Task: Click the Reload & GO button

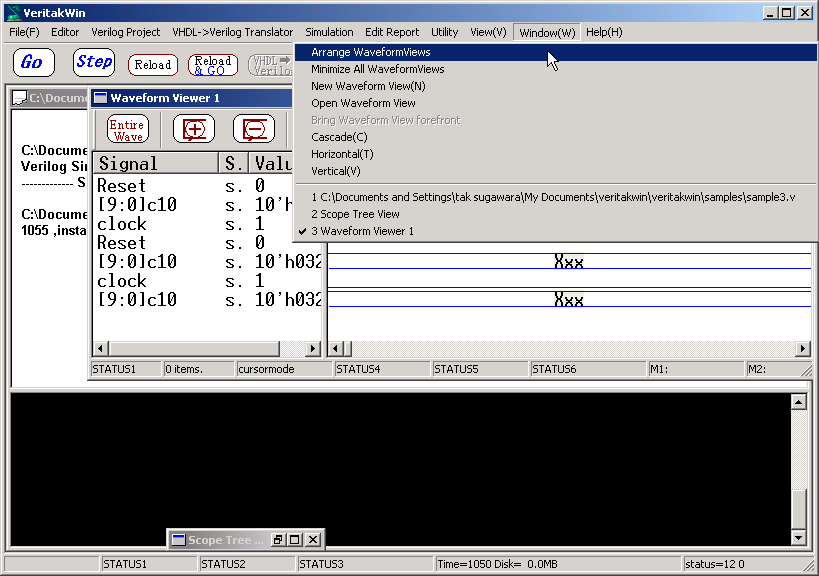Action: pyautogui.click(x=213, y=65)
